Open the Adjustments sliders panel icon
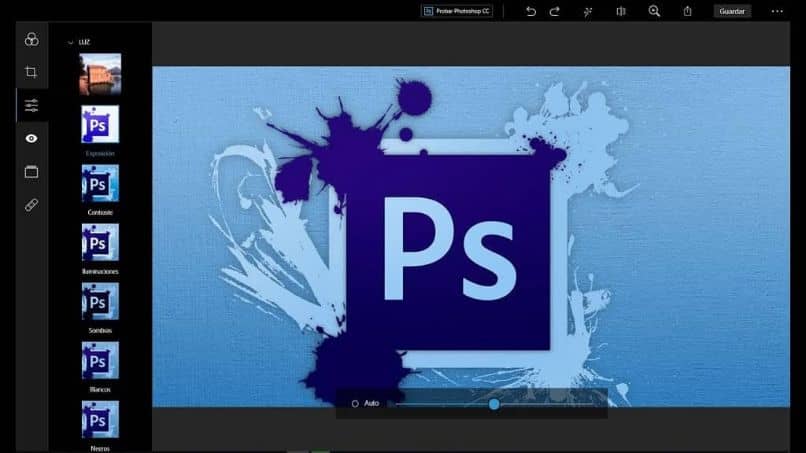The height and width of the screenshot is (453, 806). point(31,105)
